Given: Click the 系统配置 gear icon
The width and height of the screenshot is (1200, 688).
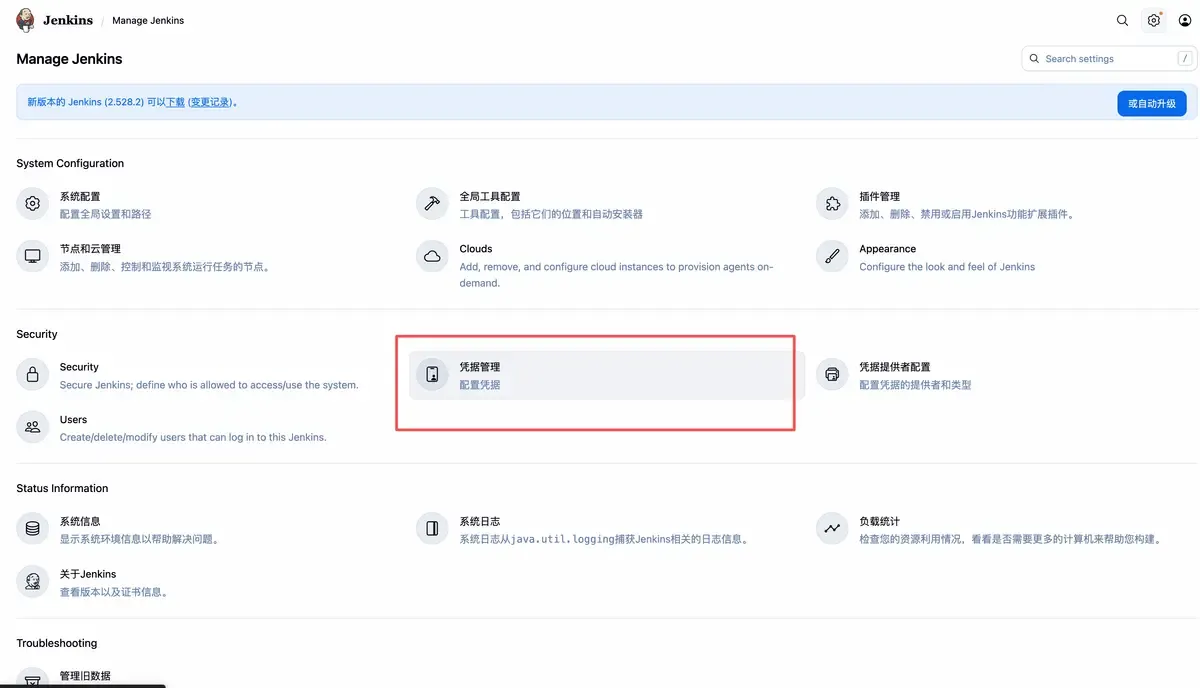Looking at the screenshot, I should [33, 204].
